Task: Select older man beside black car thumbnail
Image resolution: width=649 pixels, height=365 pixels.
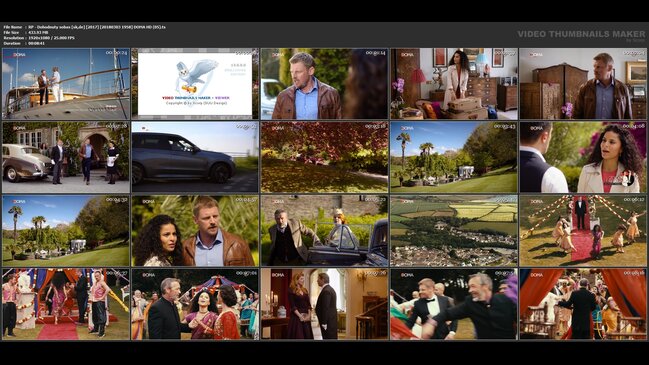Action: (x=324, y=231)
